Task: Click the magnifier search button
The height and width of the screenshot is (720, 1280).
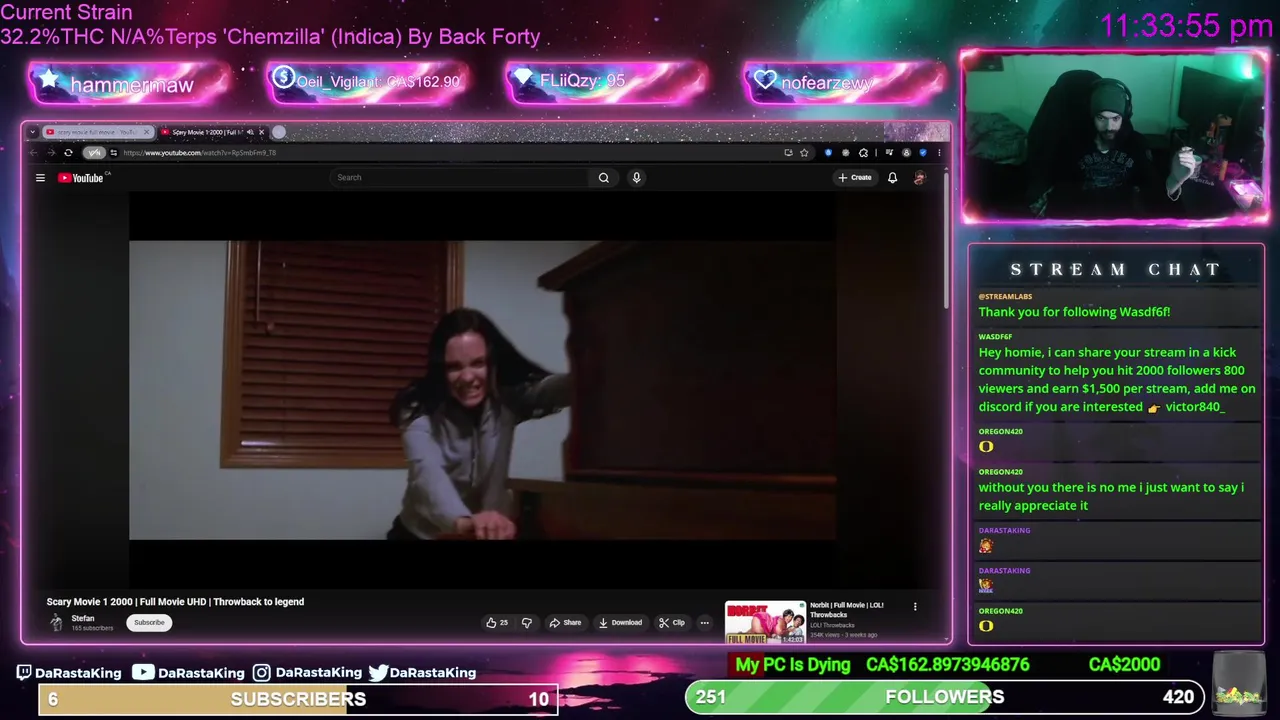Action: 603,177
